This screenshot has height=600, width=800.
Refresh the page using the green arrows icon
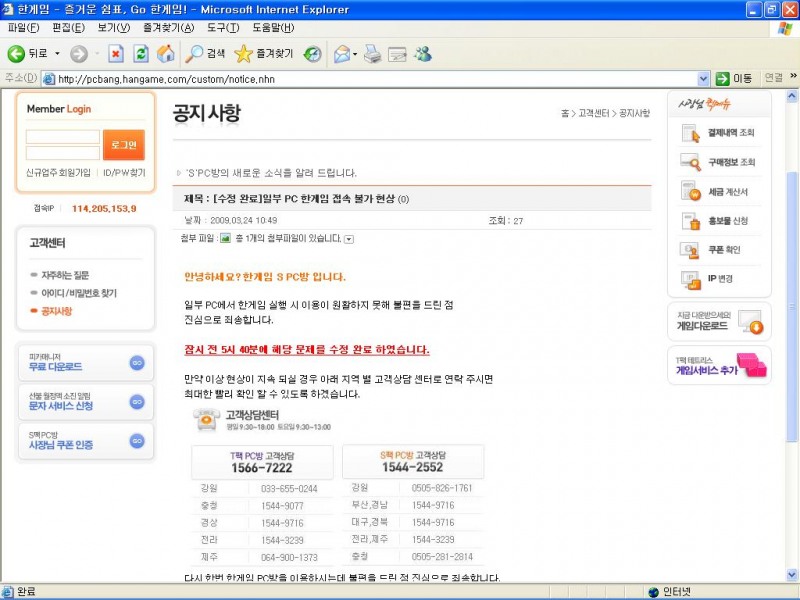click(x=141, y=54)
